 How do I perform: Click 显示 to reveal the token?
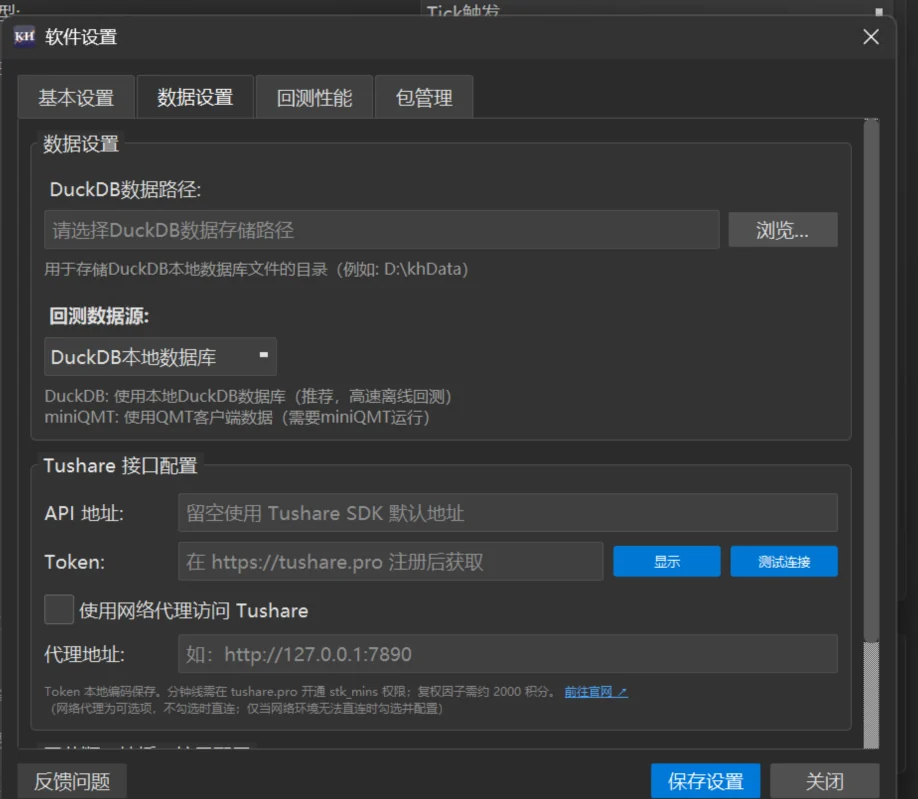pyautogui.click(x=667, y=561)
